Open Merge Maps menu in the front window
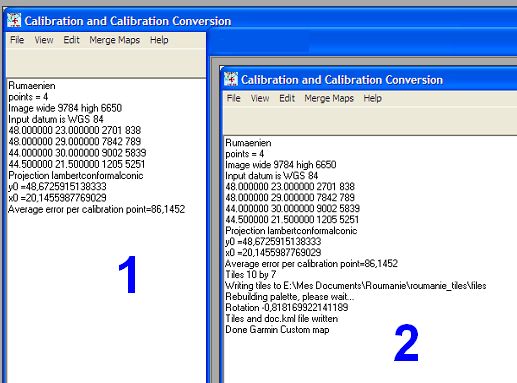 coord(329,98)
